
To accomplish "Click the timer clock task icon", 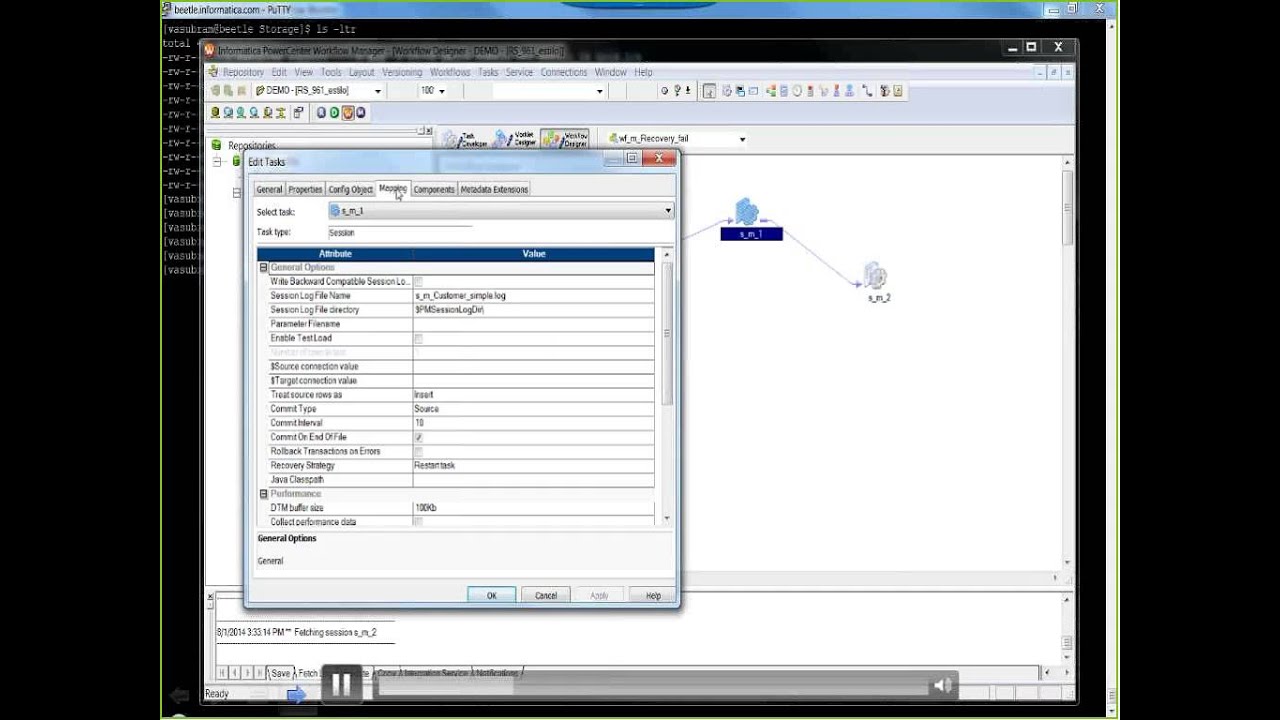I will coord(796,91).
